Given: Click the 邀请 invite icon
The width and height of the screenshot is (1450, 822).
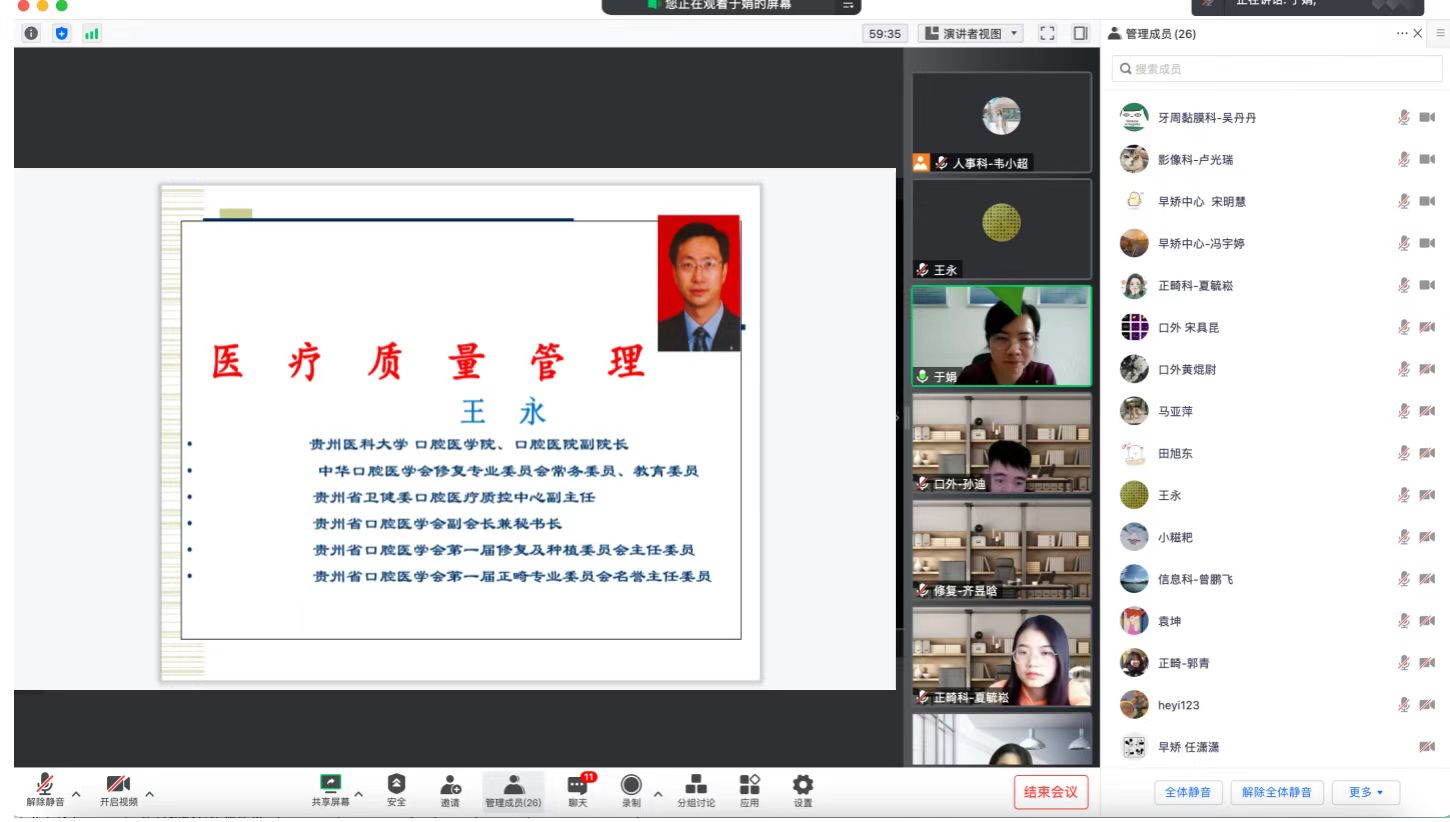Looking at the screenshot, I should [x=450, y=785].
